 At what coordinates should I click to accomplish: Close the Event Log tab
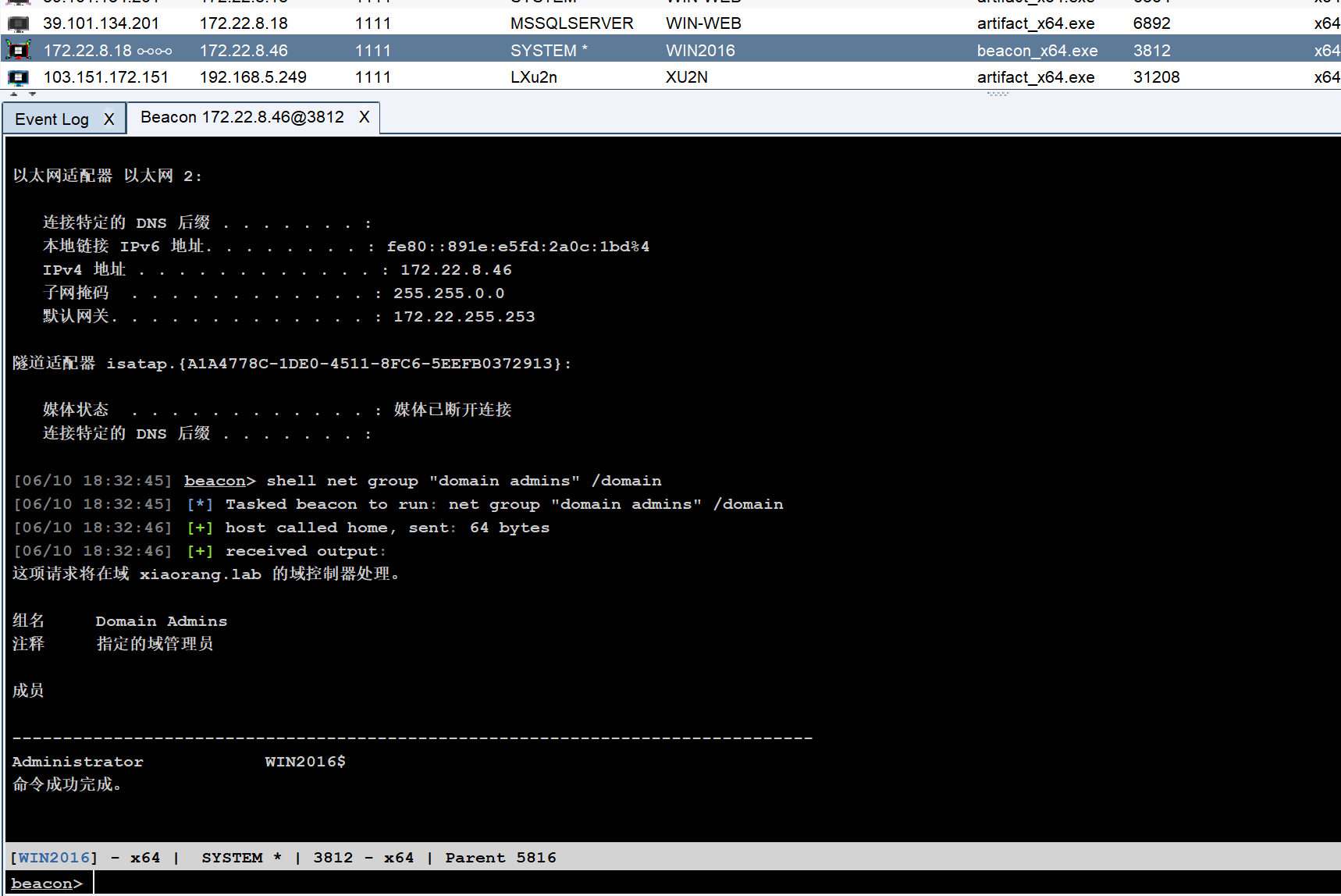[109, 119]
